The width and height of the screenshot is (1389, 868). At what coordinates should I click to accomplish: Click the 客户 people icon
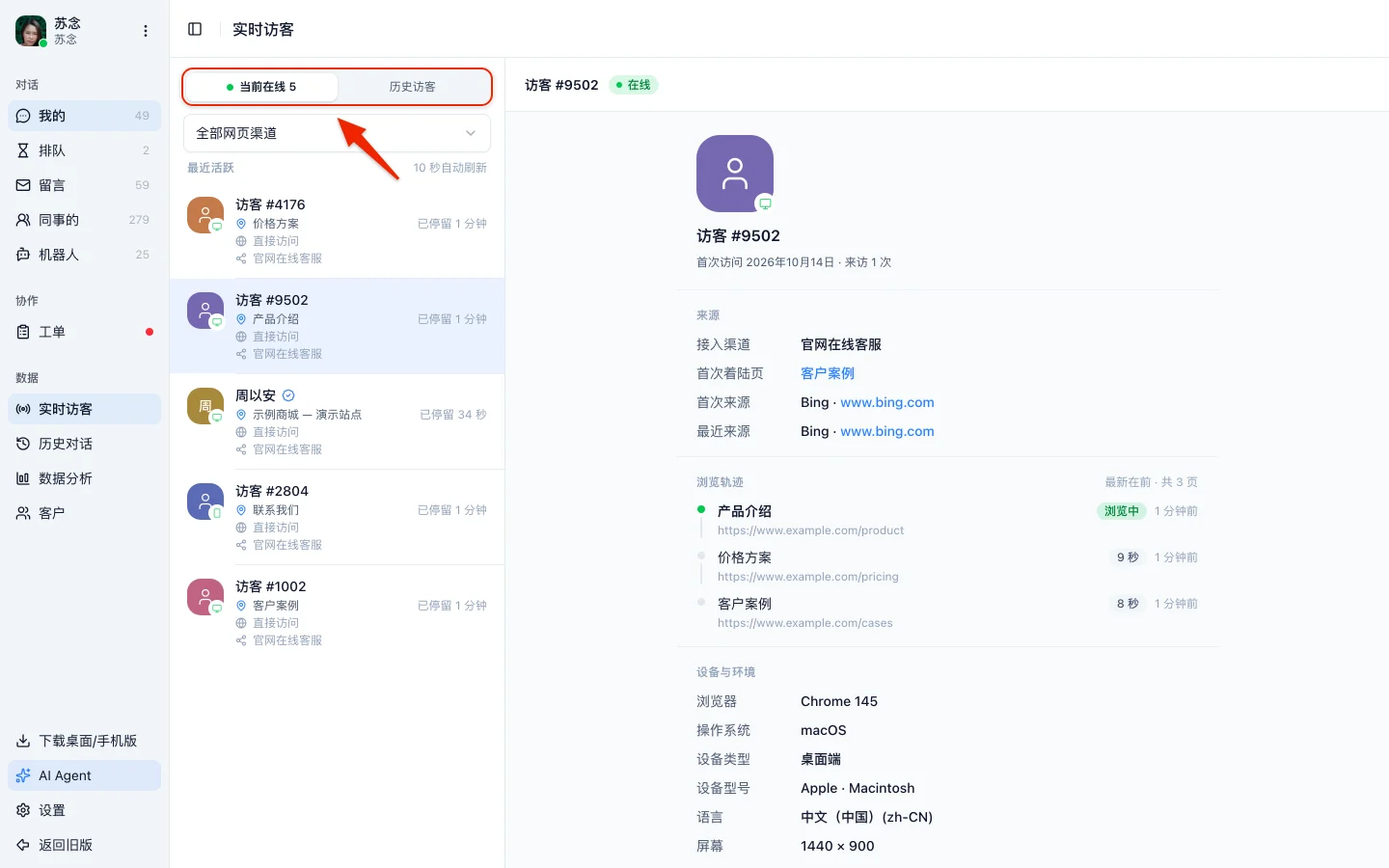pyautogui.click(x=23, y=513)
